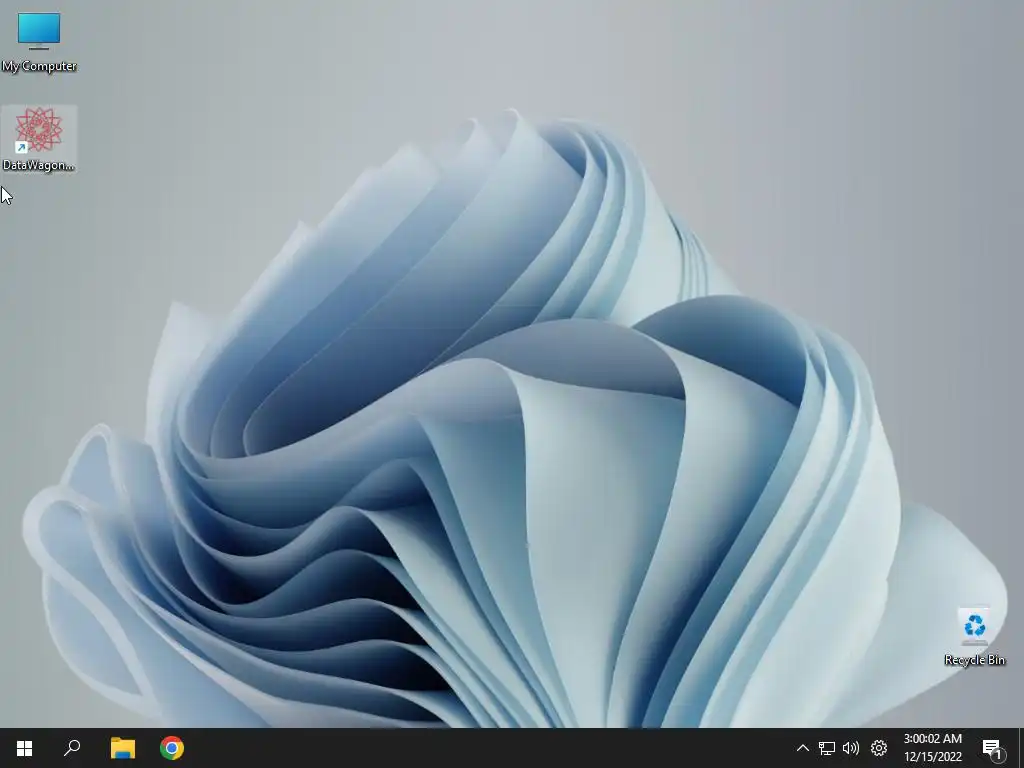Open settings gear in system tray
The width and height of the screenshot is (1024, 768).
coord(879,748)
